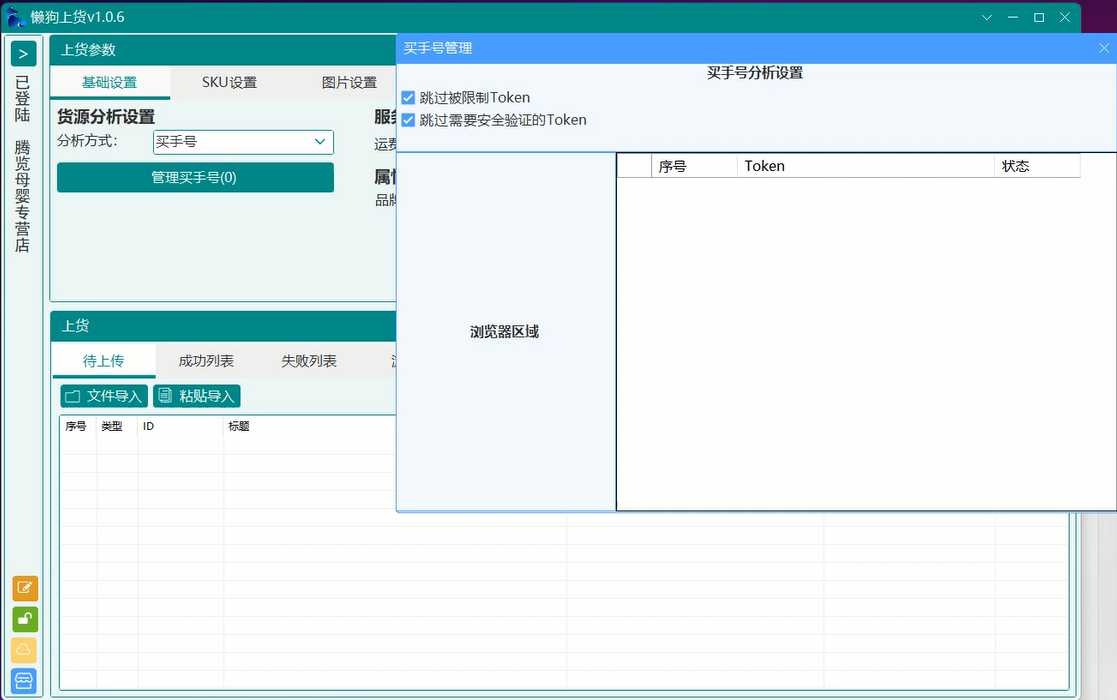Image resolution: width=1117 pixels, height=700 pixels.
Task: Open the 分析方式 dropdown
Action: click(243, 142)
